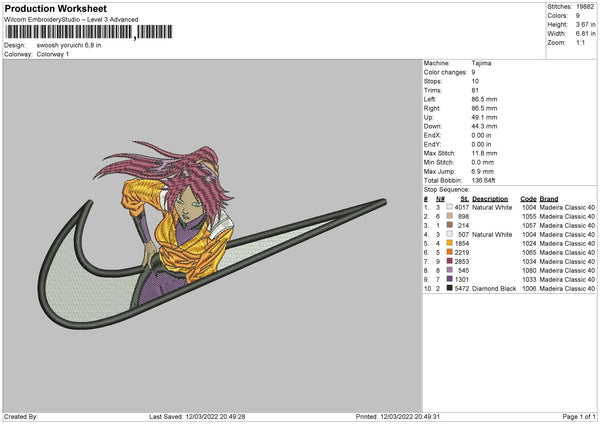Select the orange swatch beside 2219
The image size is (600, 424).
point(449,252)
